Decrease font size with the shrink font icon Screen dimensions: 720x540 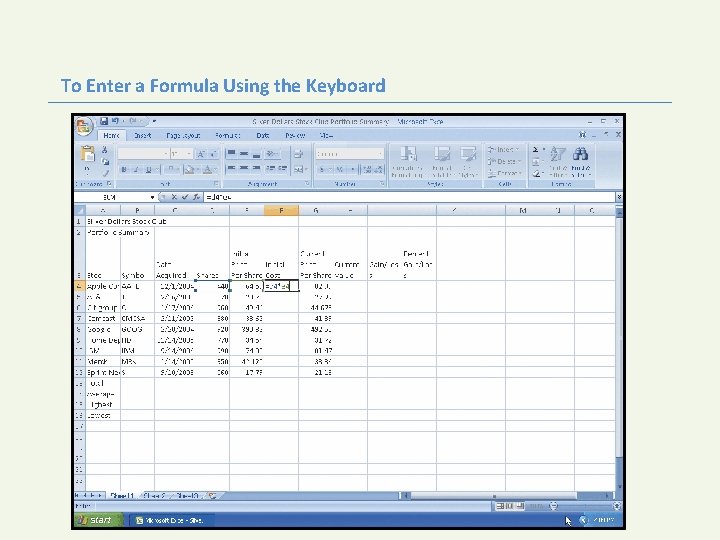pyautogui.click(x=213, y=154)
